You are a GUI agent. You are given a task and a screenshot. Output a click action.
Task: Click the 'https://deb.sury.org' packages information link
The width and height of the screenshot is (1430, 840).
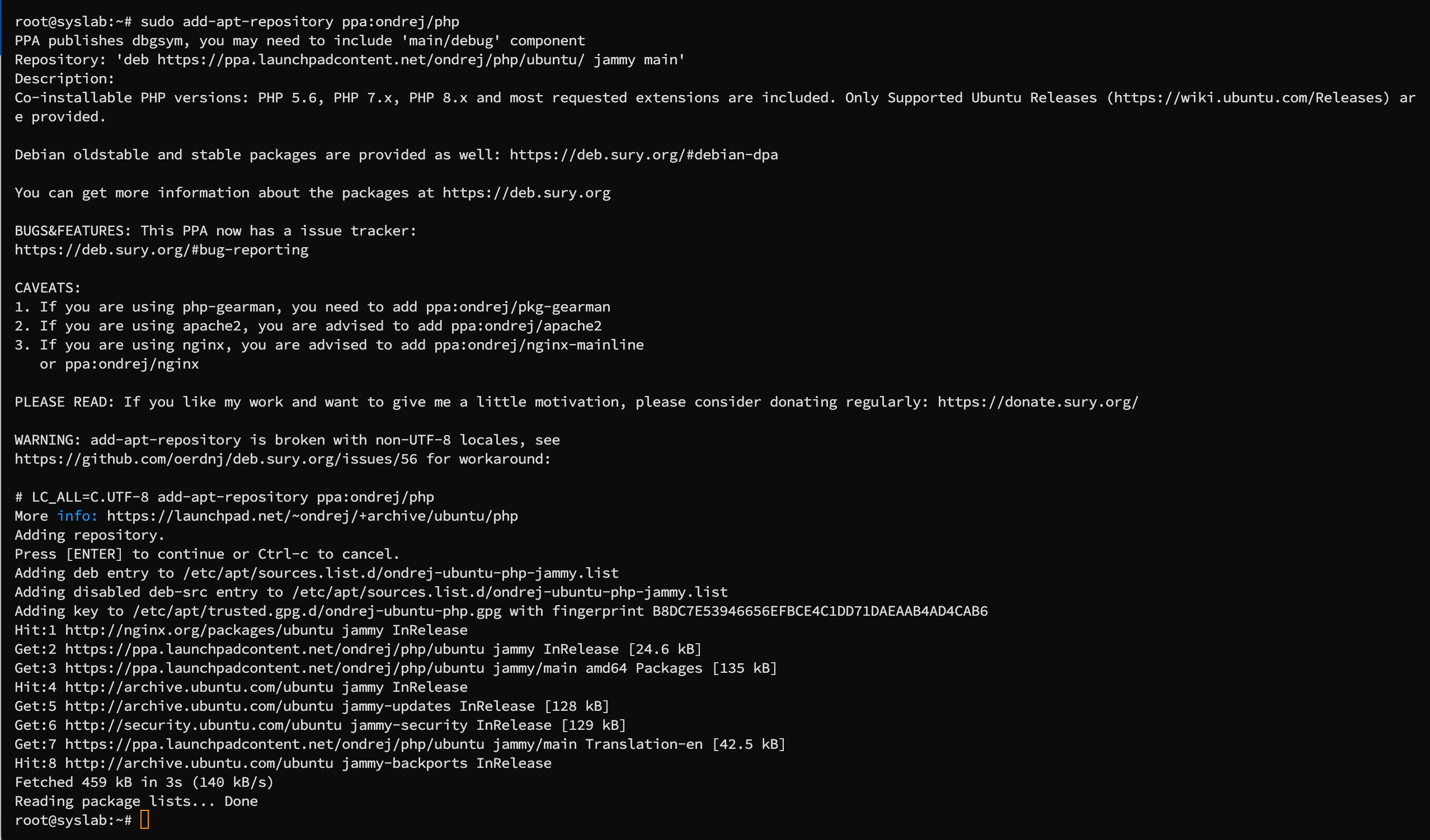(x=526, y=193)
